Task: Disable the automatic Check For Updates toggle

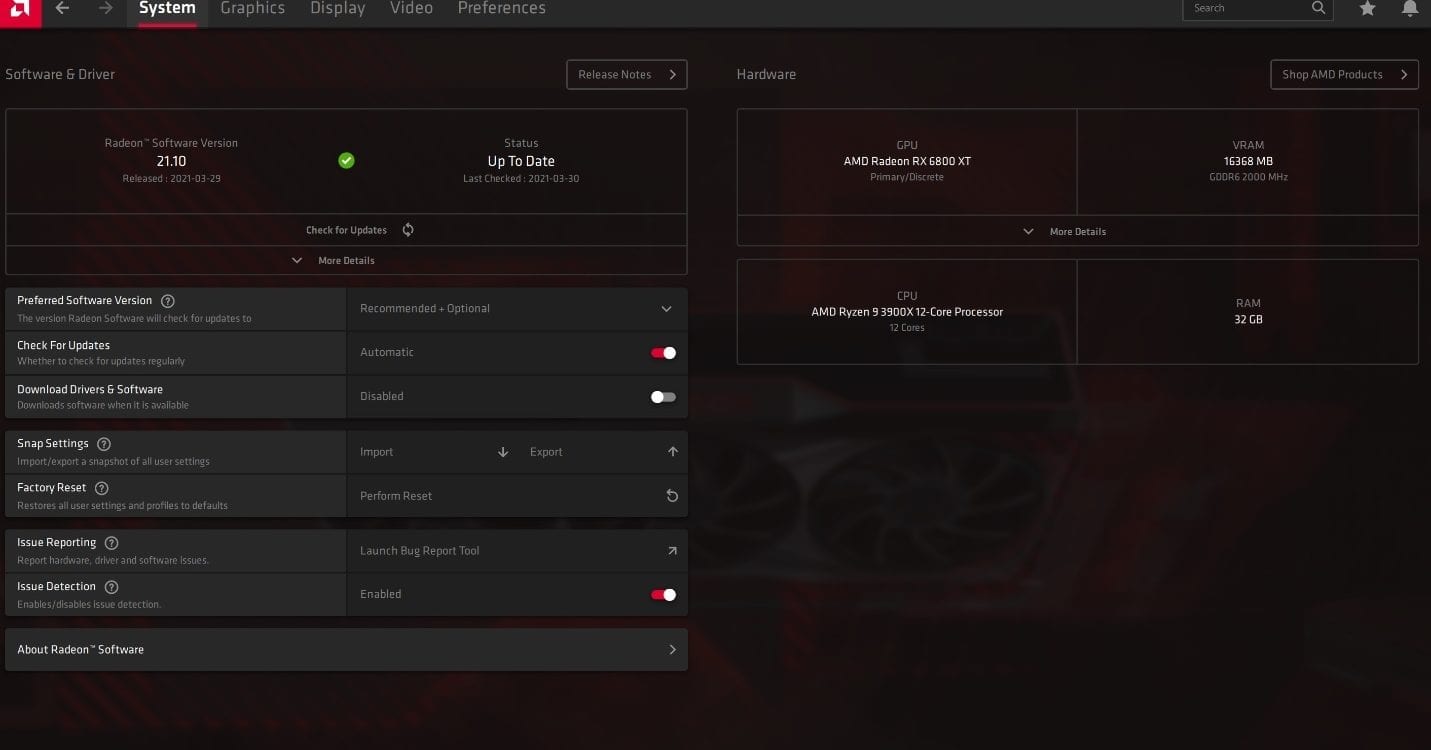Action: pos(663,353)
